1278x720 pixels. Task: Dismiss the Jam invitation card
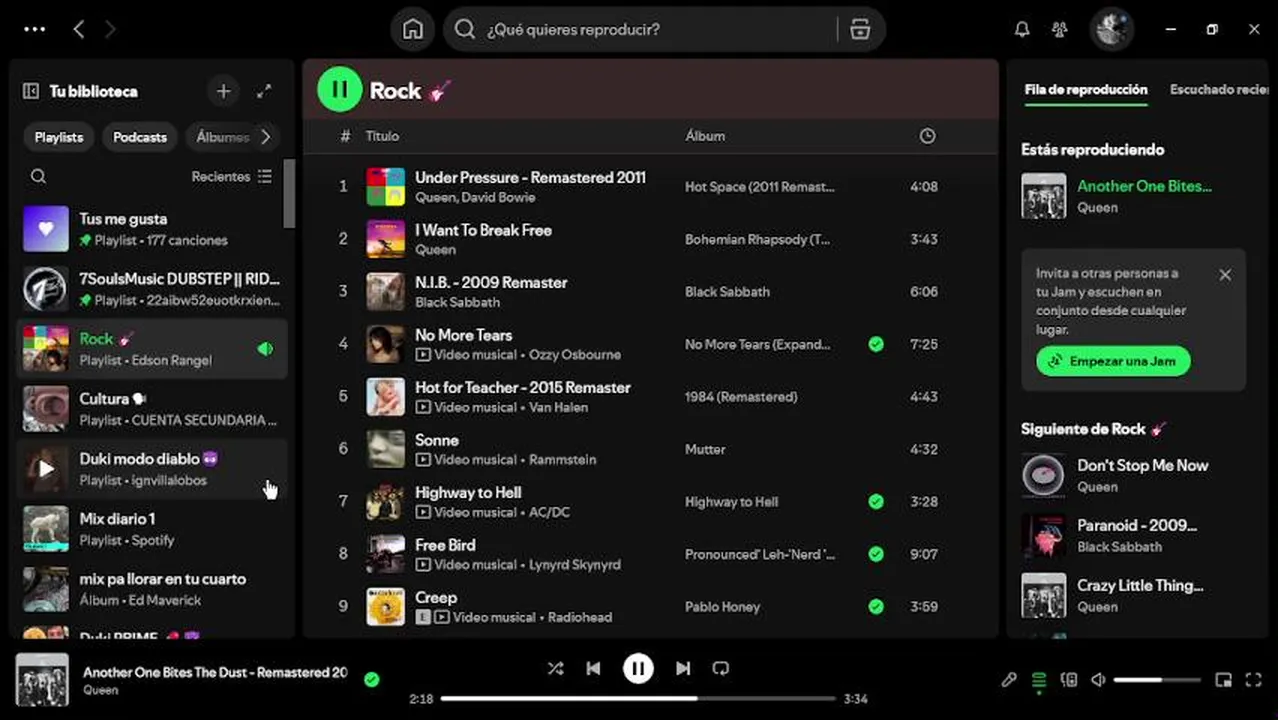pos(1225,275)
